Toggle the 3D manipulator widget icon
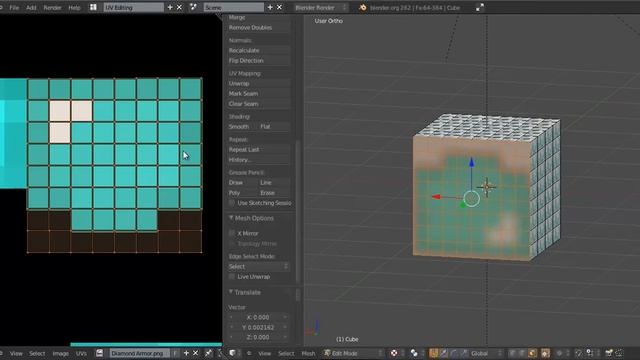Screen dimensions: 640x360 tap(433, 353)
